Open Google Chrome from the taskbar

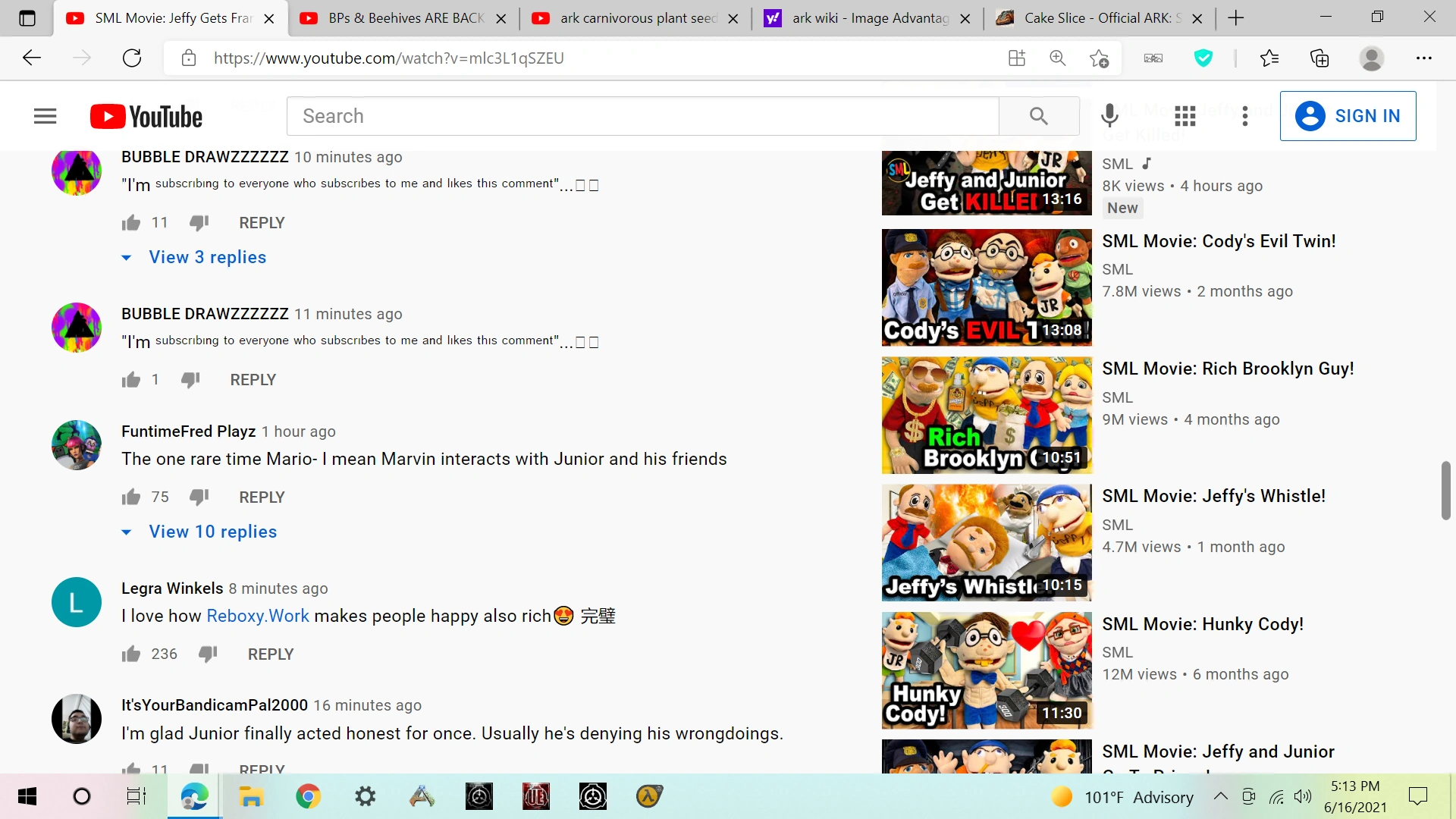tap(308, 796)
